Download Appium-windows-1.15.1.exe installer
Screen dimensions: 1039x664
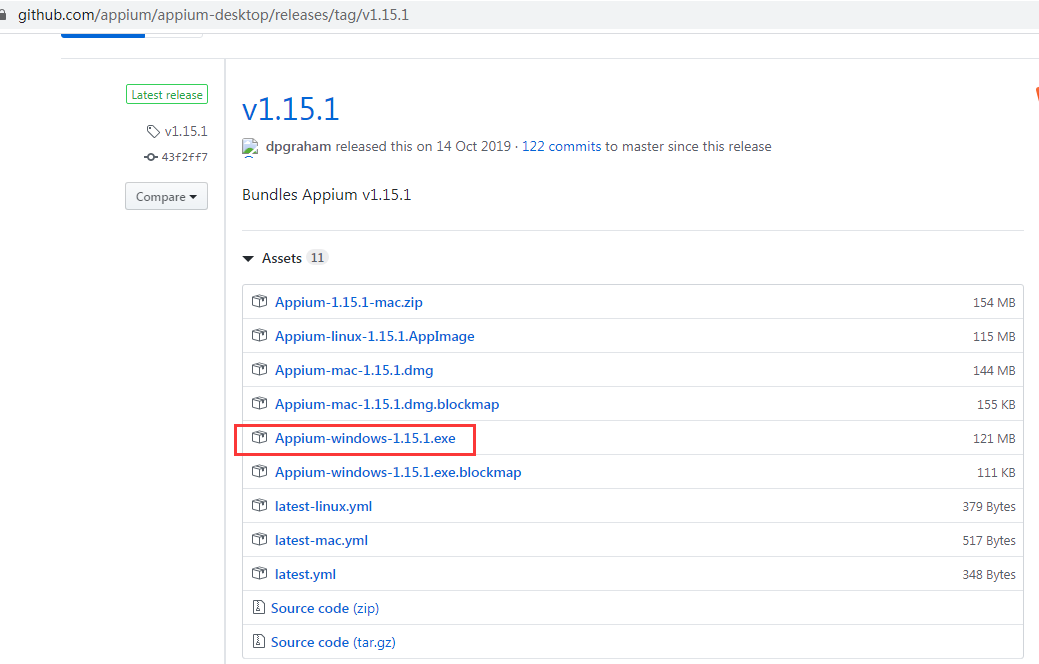pyautogui.click(x=365, y=438)
